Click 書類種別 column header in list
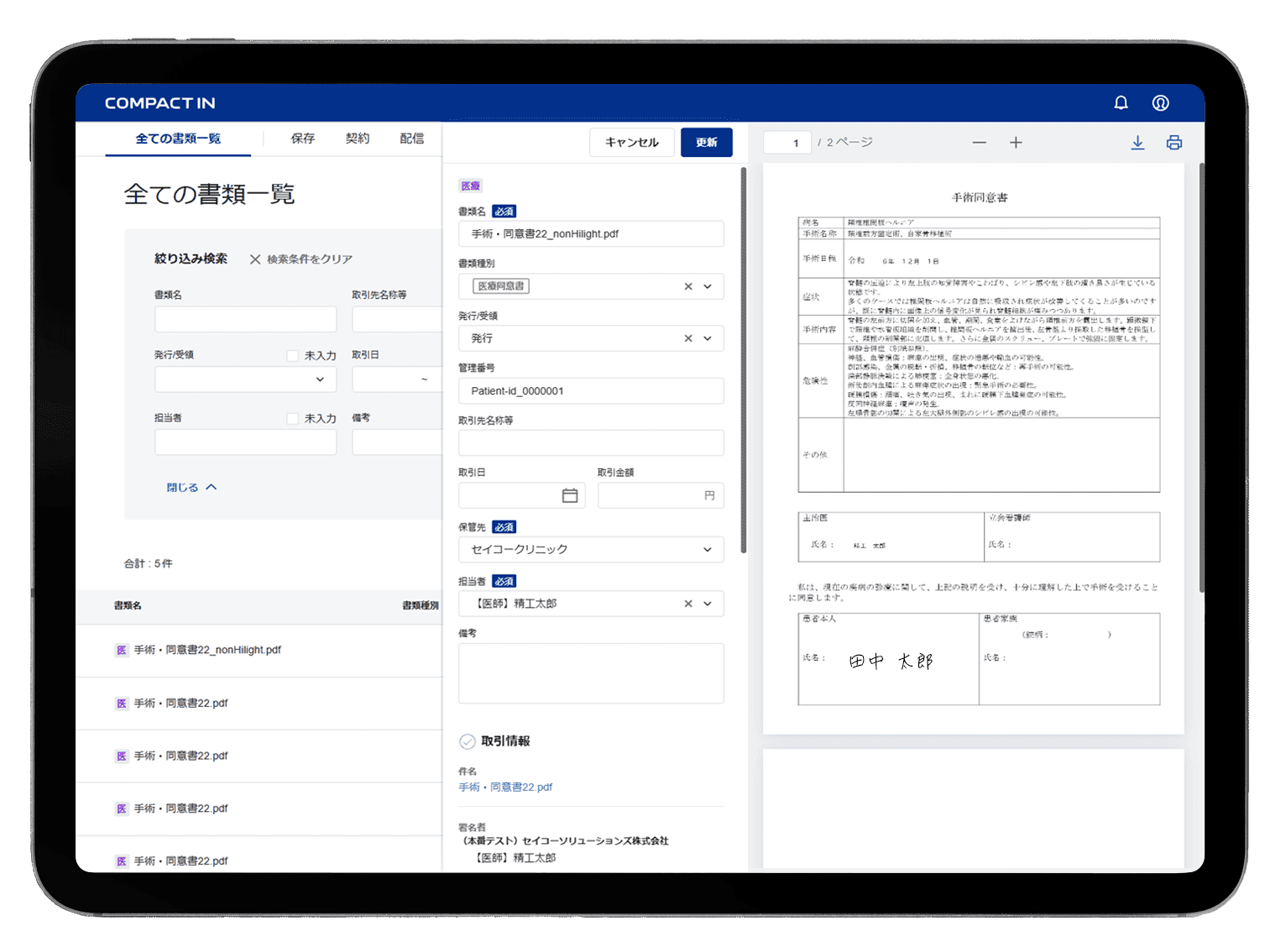Screen dimensions: 1286x952 [x=420, y=605]
